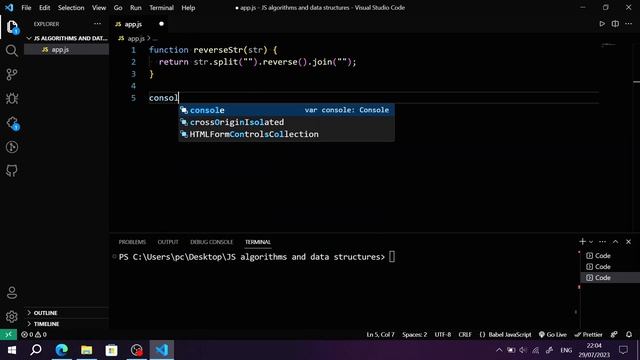The width and height of the screenshot is (640, 360).
Task: Open File Explorer from taskbar
Action: coord(87,350)
